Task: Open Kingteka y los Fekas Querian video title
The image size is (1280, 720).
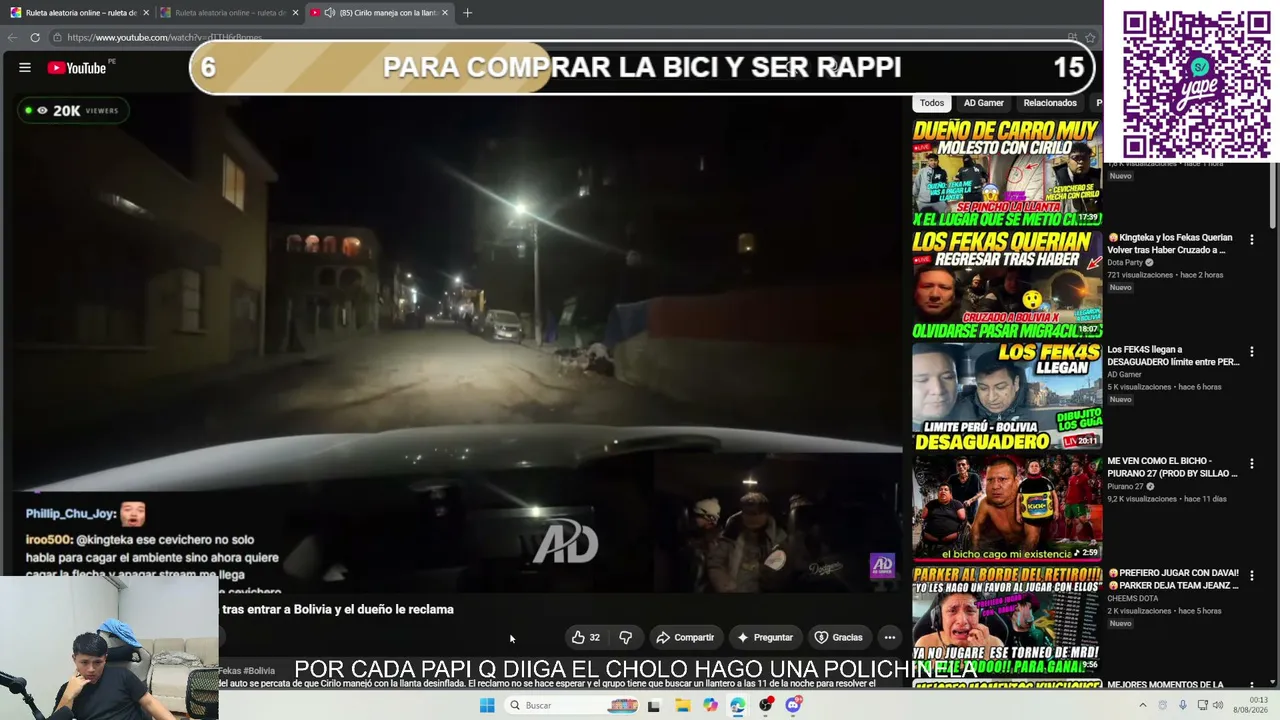Action: tap(1170, 244)
